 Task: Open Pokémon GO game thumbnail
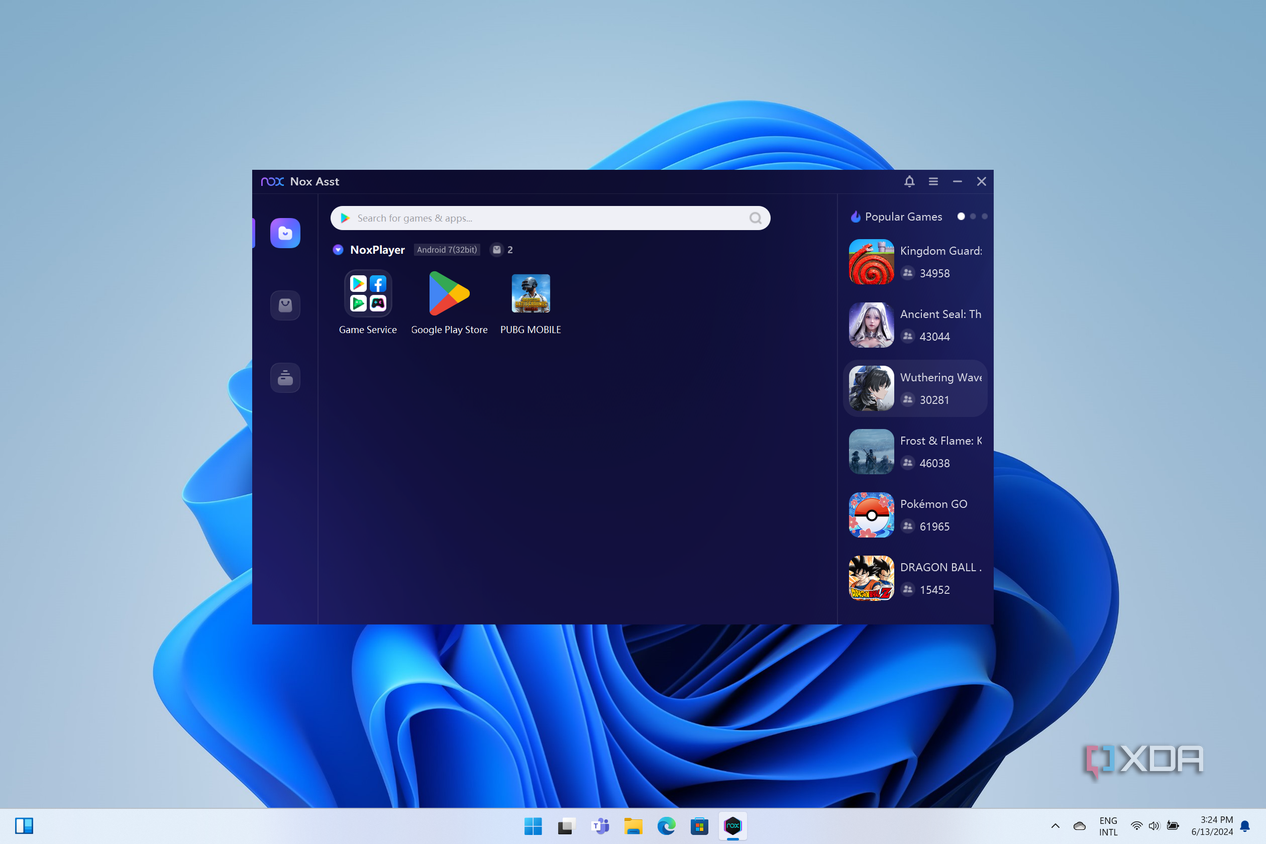pos(871,515)
